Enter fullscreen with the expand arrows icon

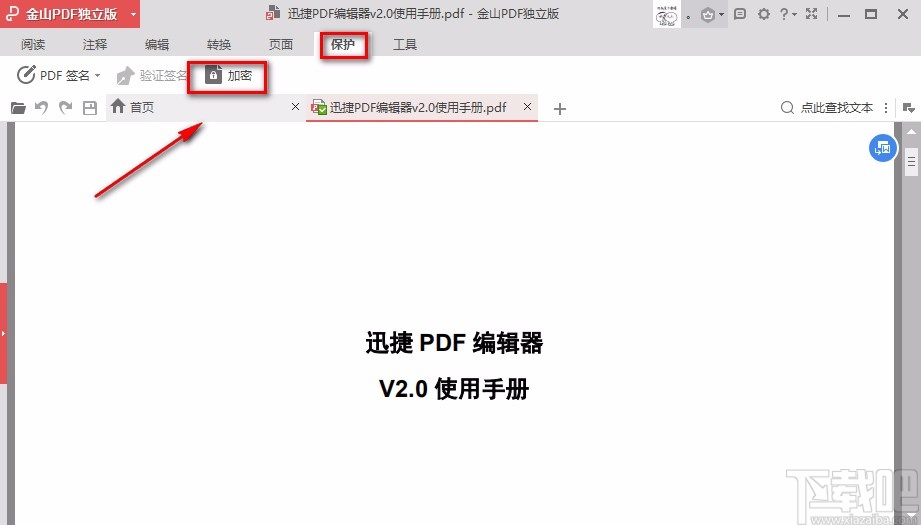click(812, 14)
